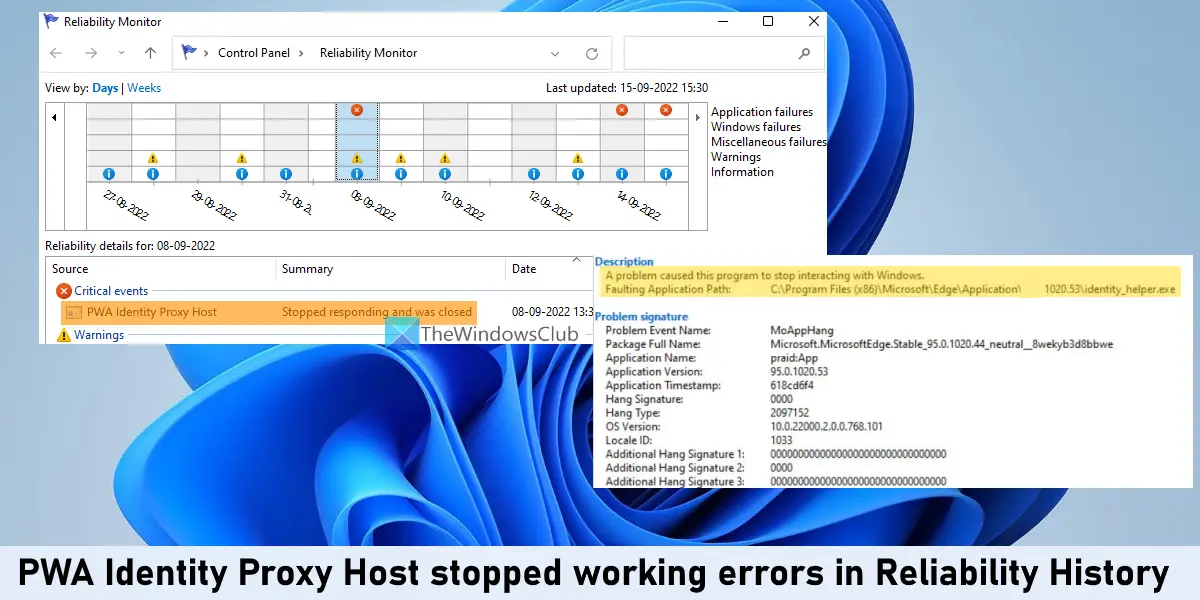
Task: Click the information icon above 12-09-2022
Action: pyautogui.click(x=534, y=174)
